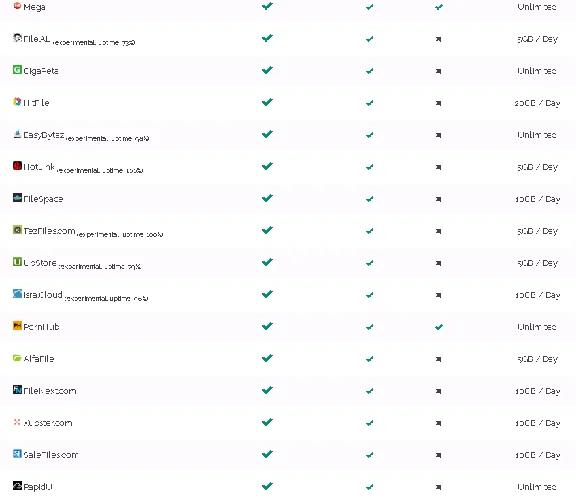Click the green AlfaFile folder icon
576x501 pixels.
17,357
